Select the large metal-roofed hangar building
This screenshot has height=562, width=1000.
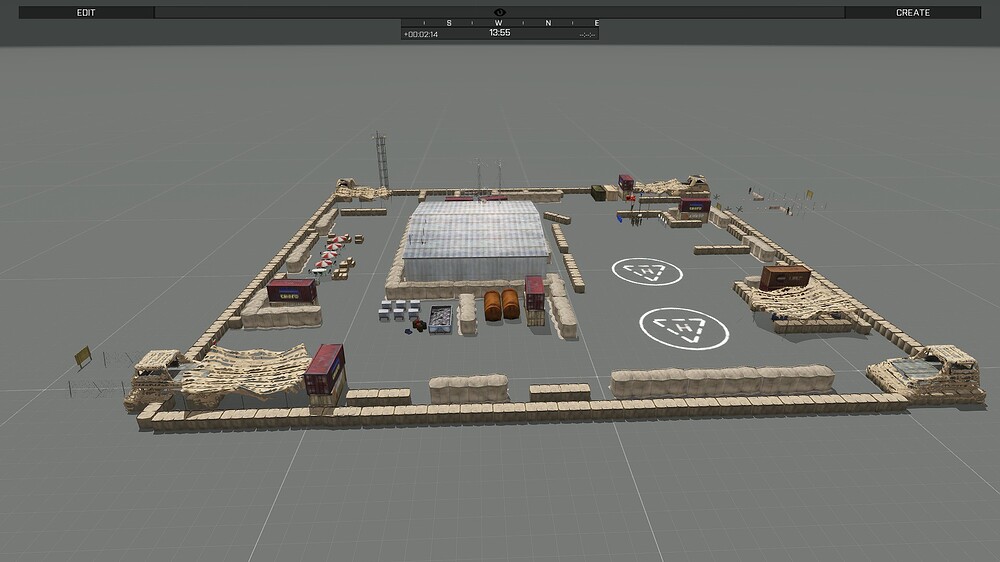(476, 242)
